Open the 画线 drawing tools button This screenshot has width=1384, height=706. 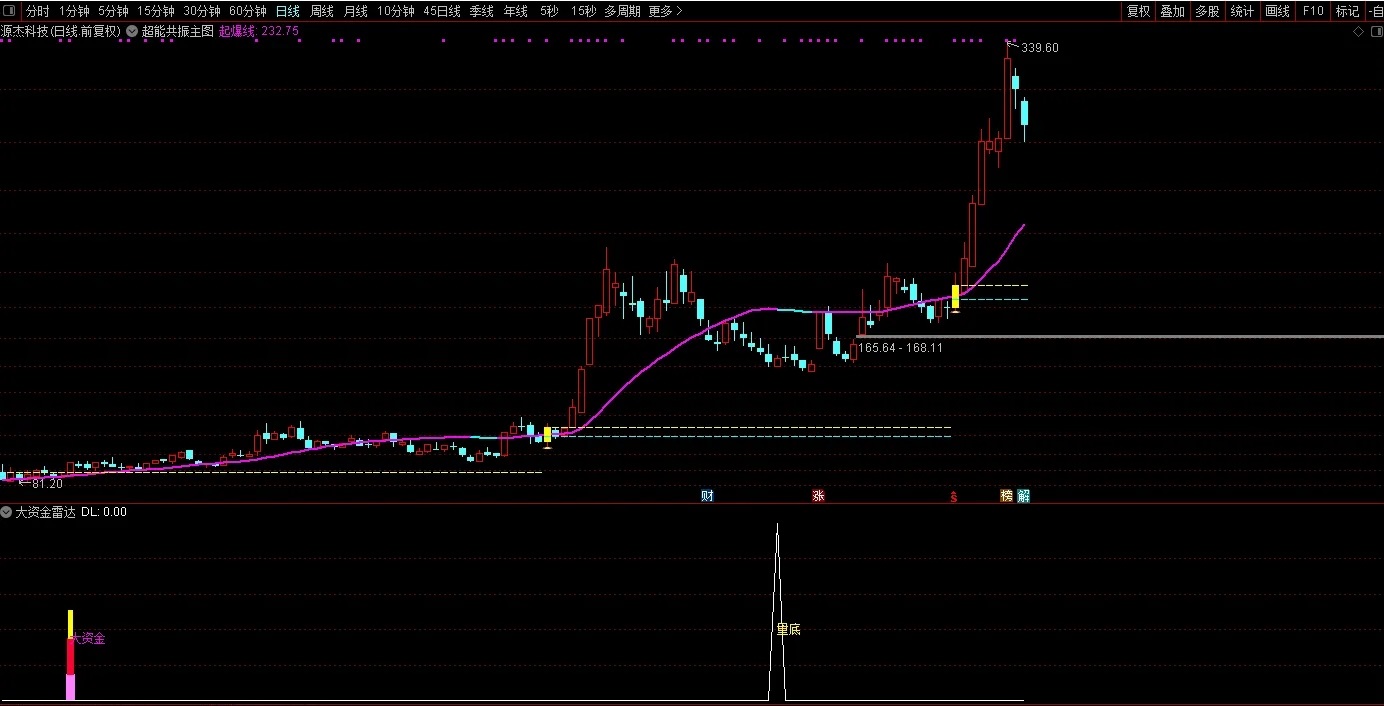[1277, 11]
